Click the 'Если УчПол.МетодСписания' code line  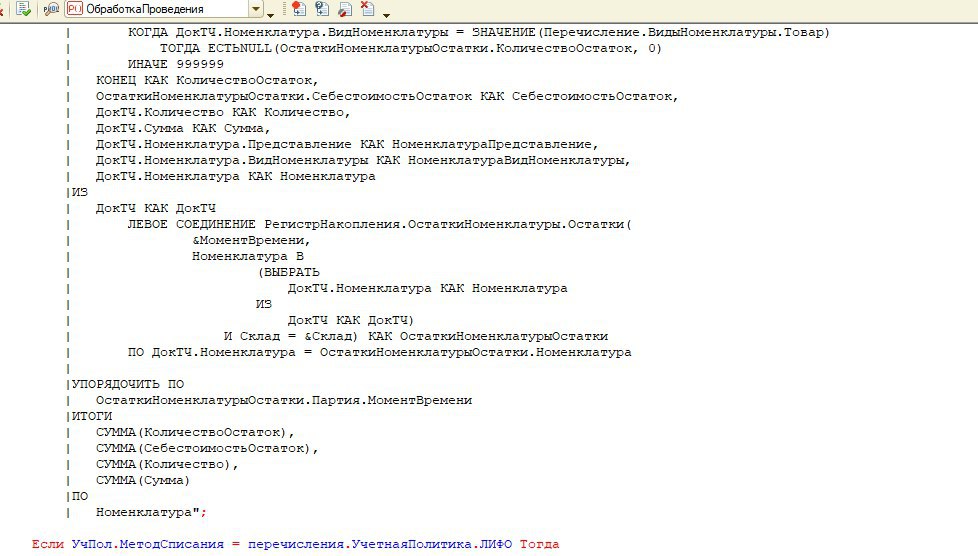[x=296, y=544]
